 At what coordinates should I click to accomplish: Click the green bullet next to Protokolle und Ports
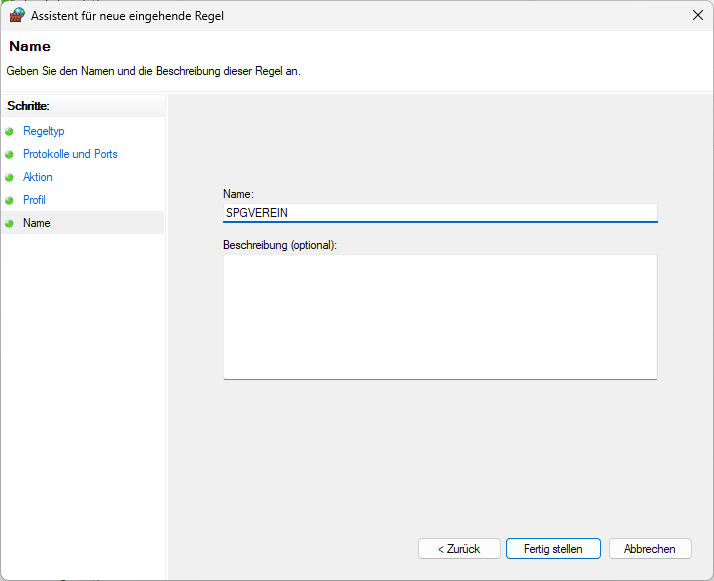10,154
